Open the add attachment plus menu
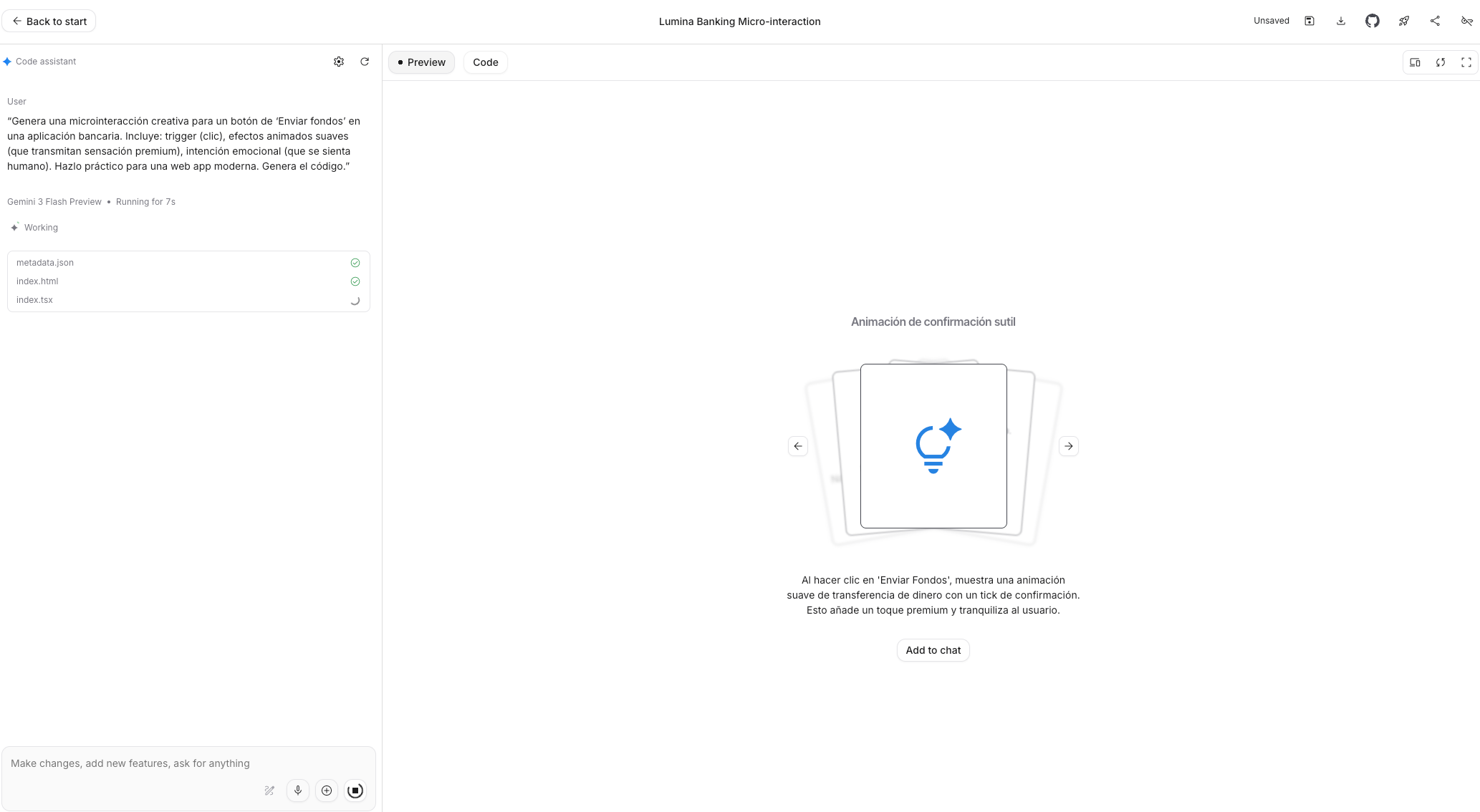The height and width of the screenshot is (812, 1480). click(x=327, y=791)
